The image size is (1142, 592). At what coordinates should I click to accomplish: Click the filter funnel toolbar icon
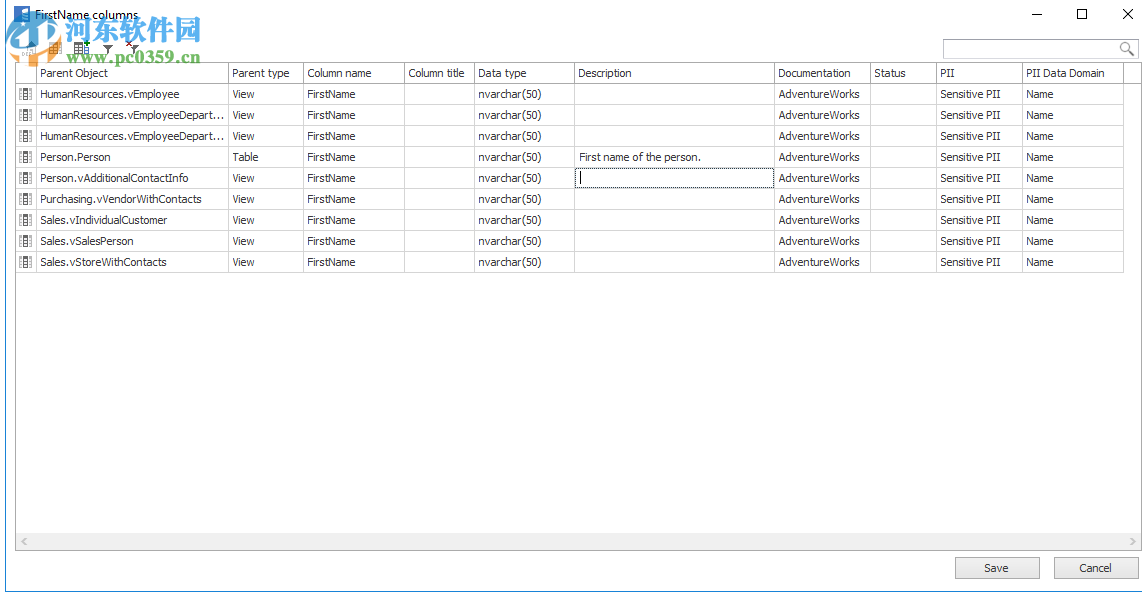[x=108, y=49]
